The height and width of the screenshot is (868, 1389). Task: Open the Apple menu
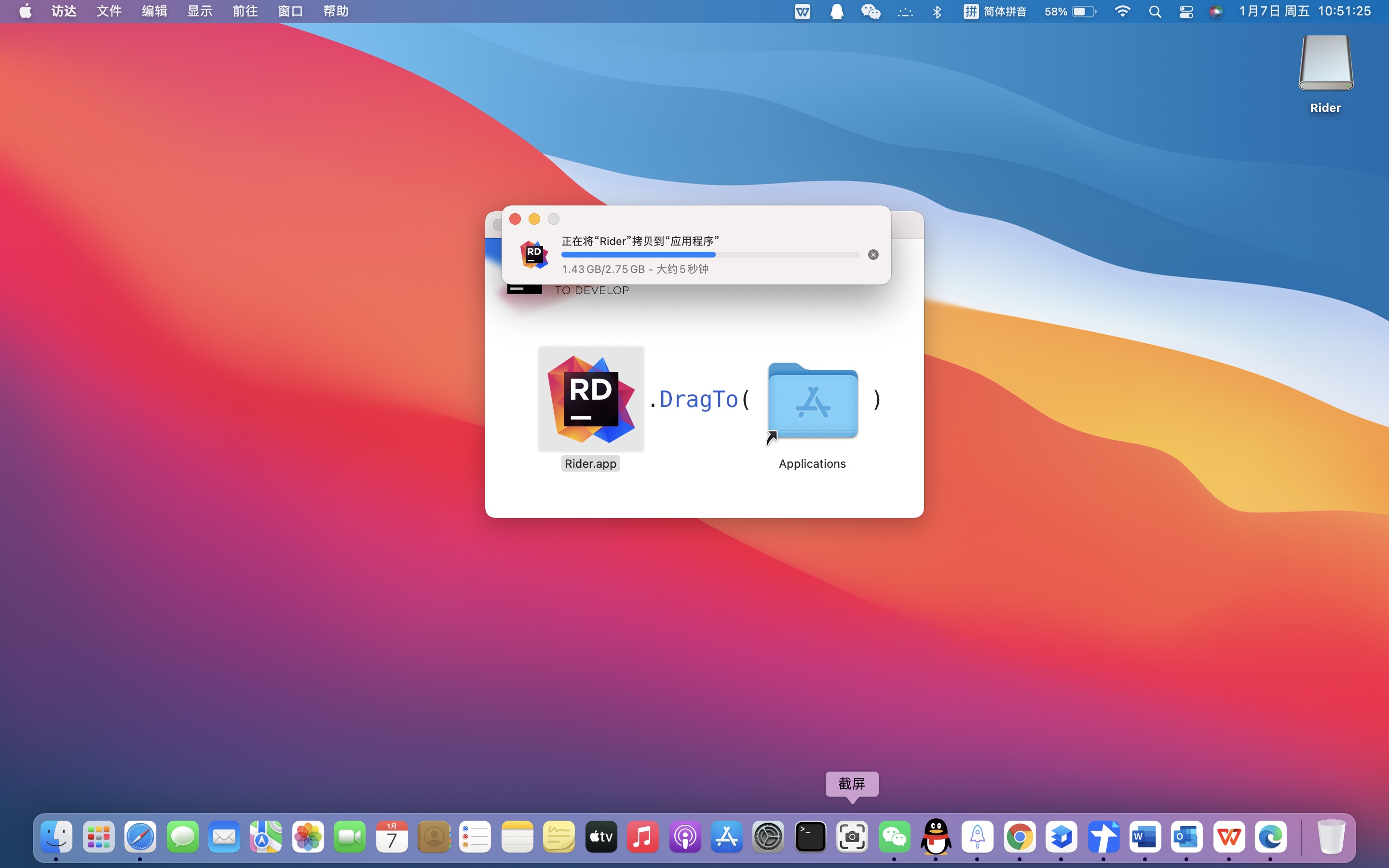click(25, 12)
